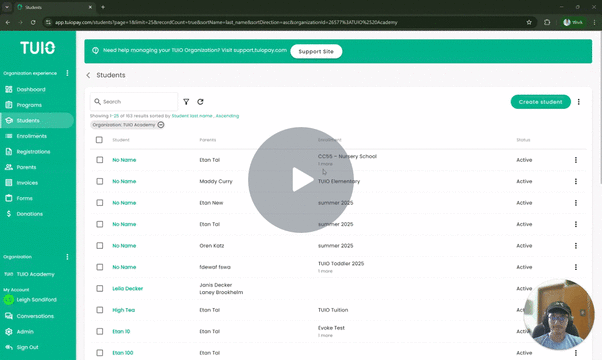Viewport: 602px width, 360px height.
Task: Select checkbox for fdewaf fswa row
Action: tap(99, 267)
